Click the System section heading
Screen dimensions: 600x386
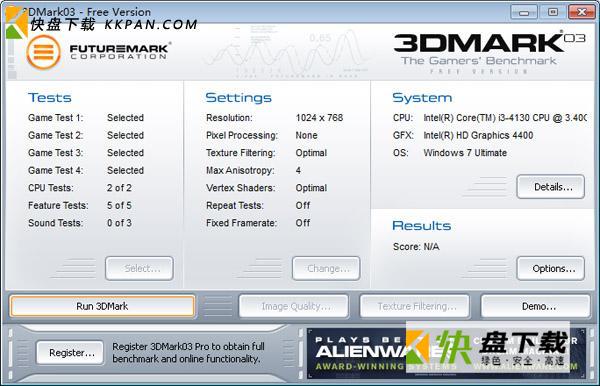[422, 98]
